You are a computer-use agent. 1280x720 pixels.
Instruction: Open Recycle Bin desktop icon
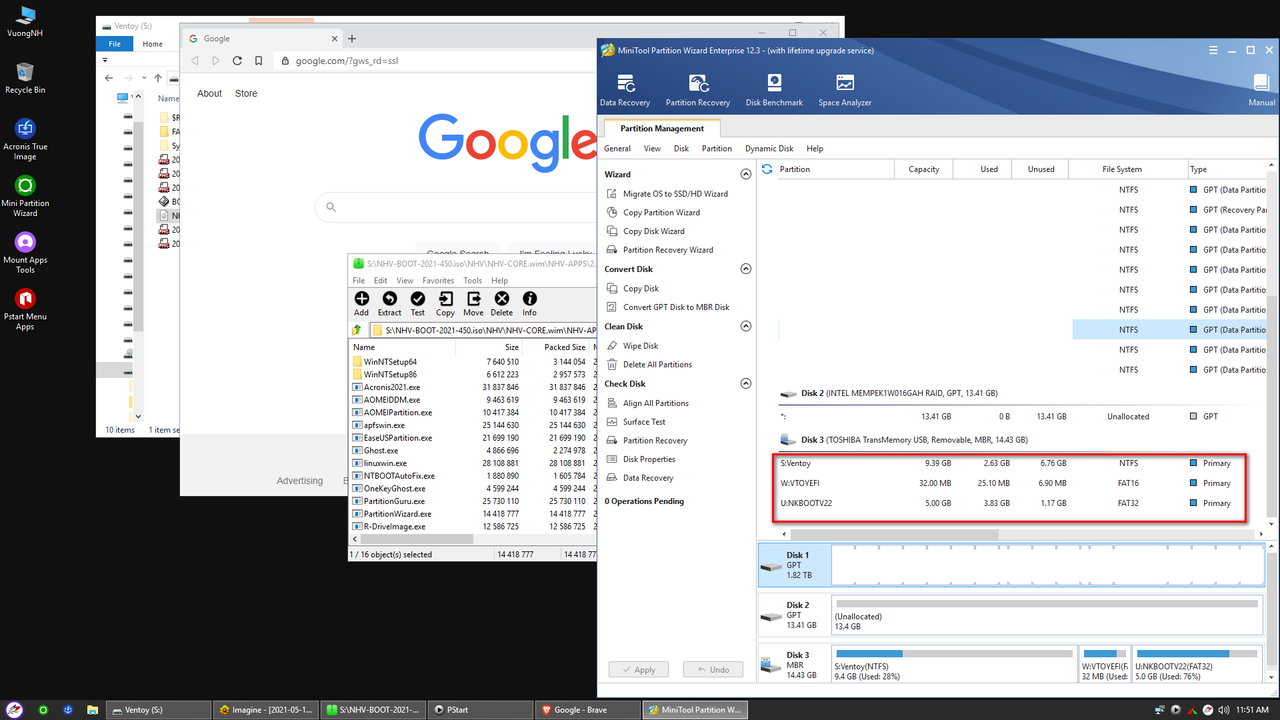coord(25,78)
